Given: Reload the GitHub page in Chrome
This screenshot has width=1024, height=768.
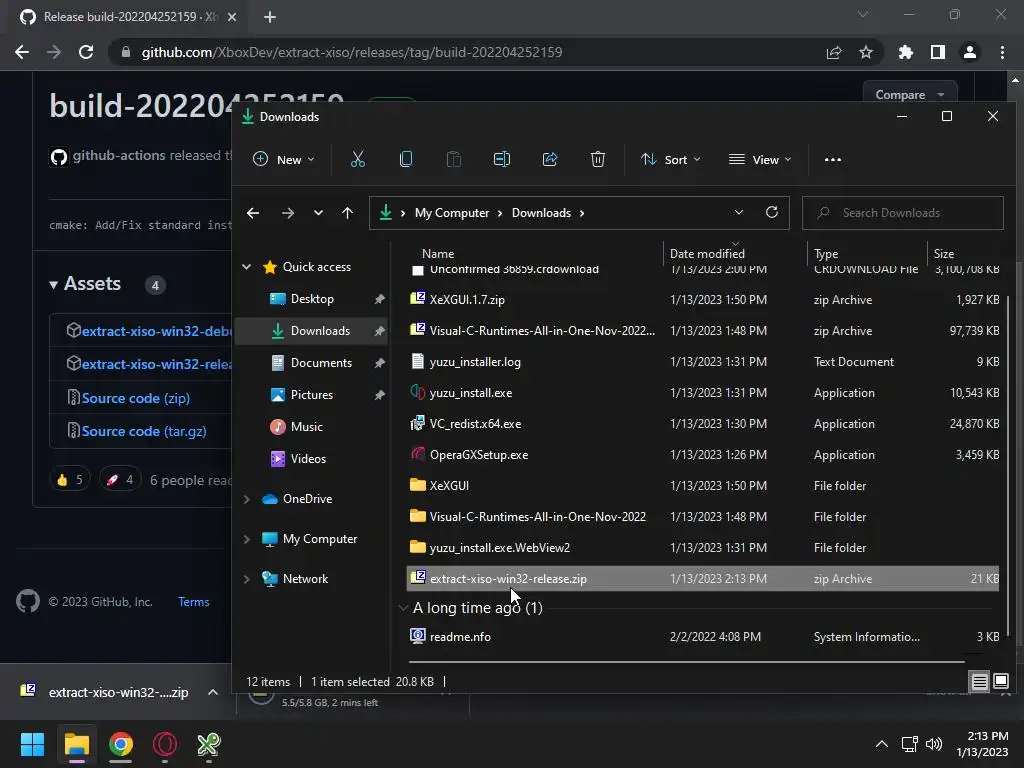Looking at the screenshot, I should (x=86, y=52).
